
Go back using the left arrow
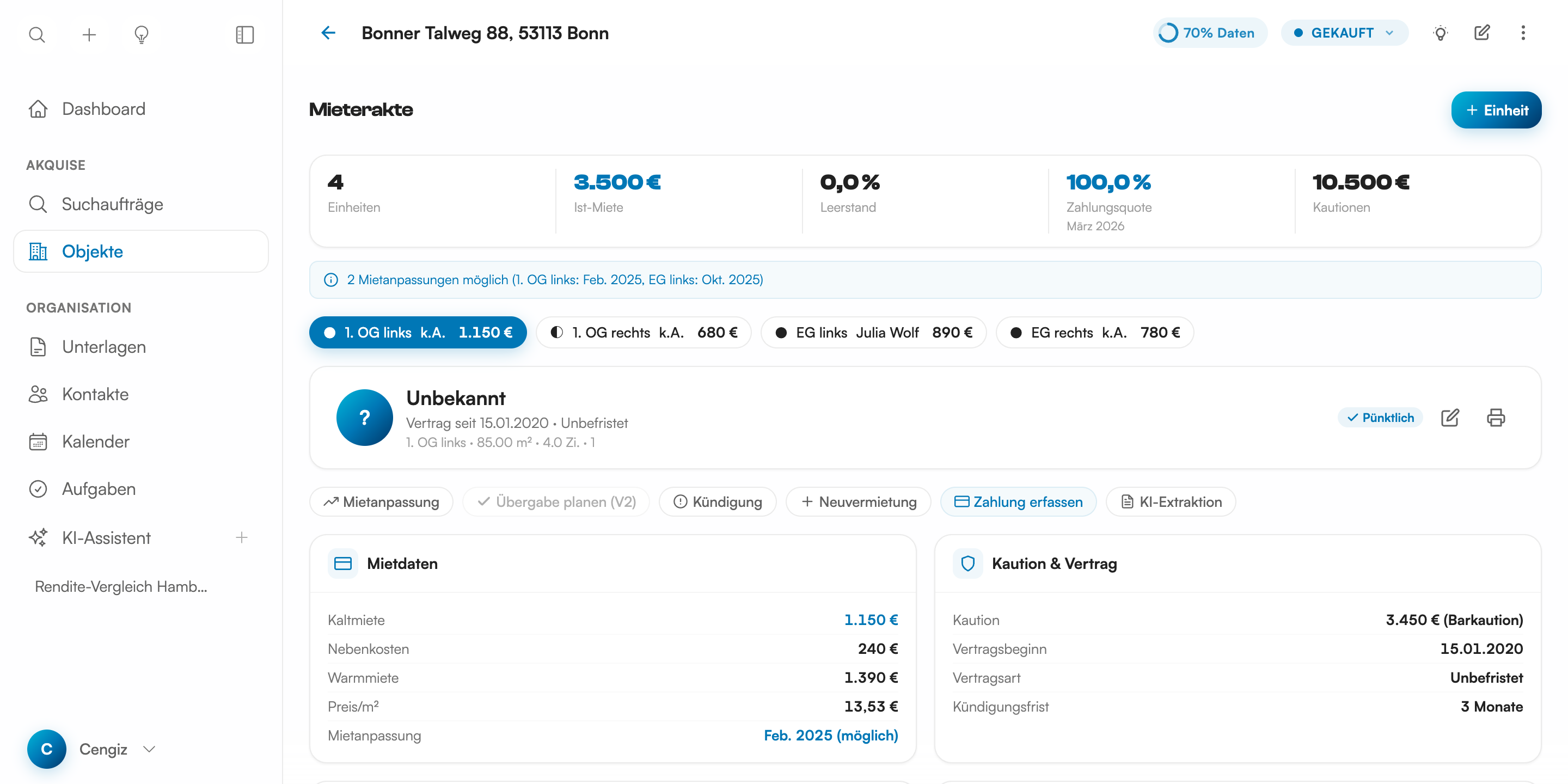(328, 33)
